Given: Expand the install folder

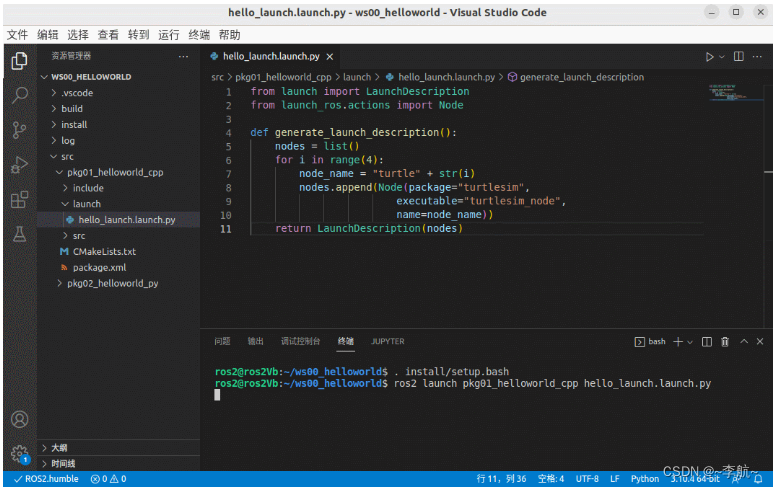Looking at the screenshot, I should (x=118, y=124).
